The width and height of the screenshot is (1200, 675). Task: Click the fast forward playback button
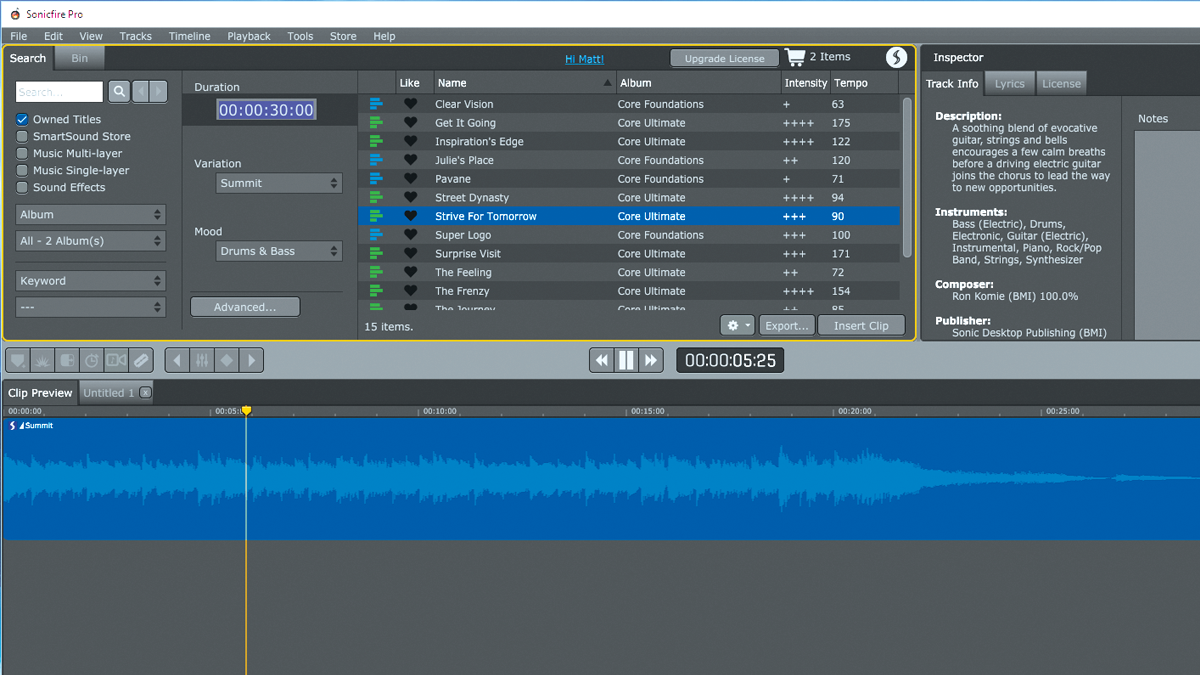pos(651,360)
